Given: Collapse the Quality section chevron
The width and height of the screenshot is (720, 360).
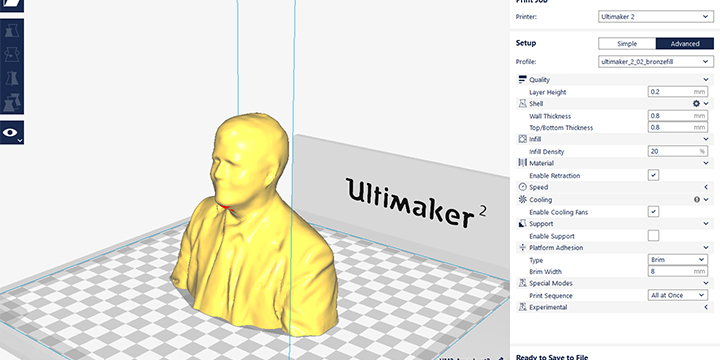Looking at the screenshot, I should 706,80.
